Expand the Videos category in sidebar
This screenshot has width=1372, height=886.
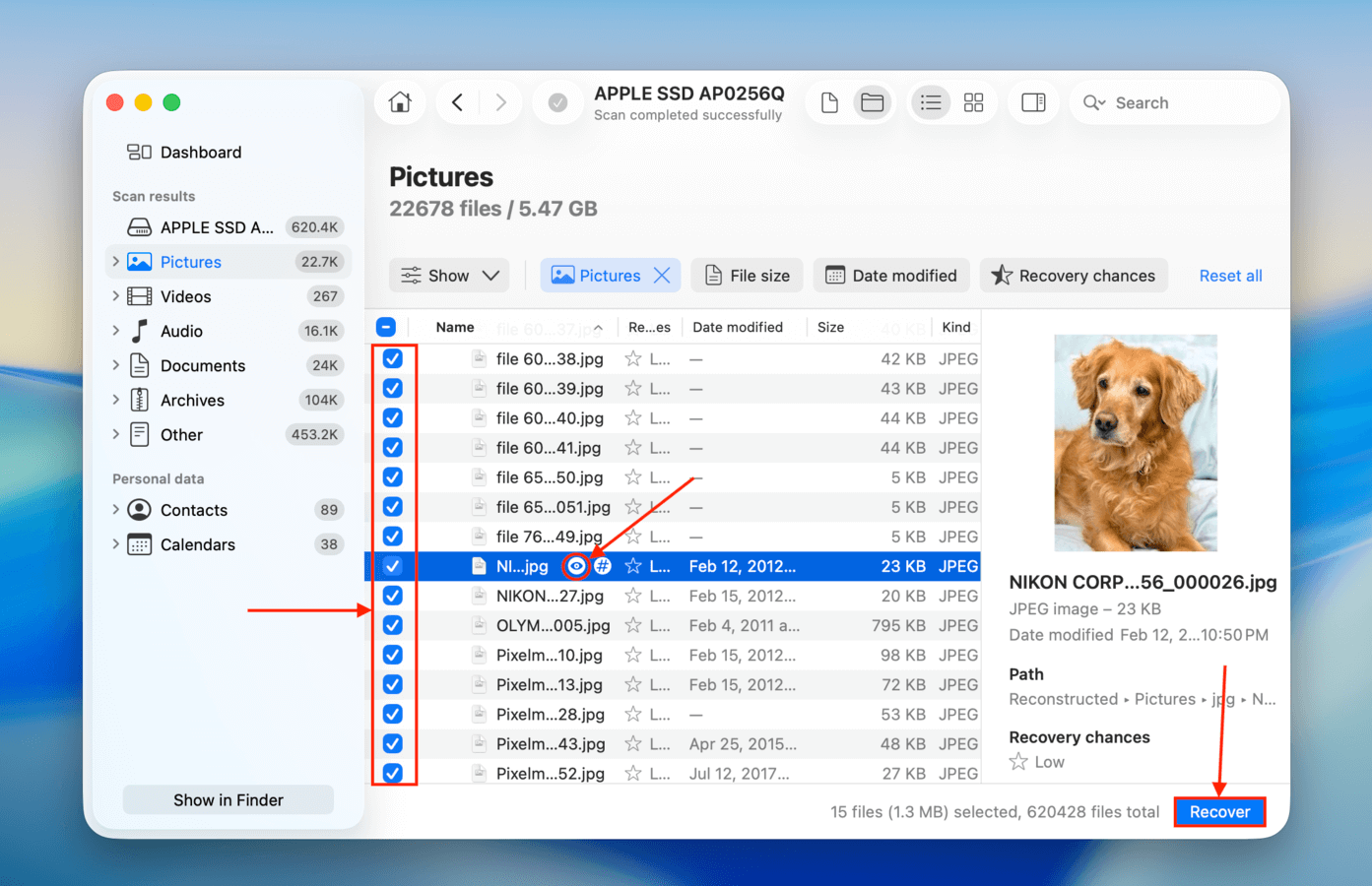pyautogui.click(x=116, y=296)
